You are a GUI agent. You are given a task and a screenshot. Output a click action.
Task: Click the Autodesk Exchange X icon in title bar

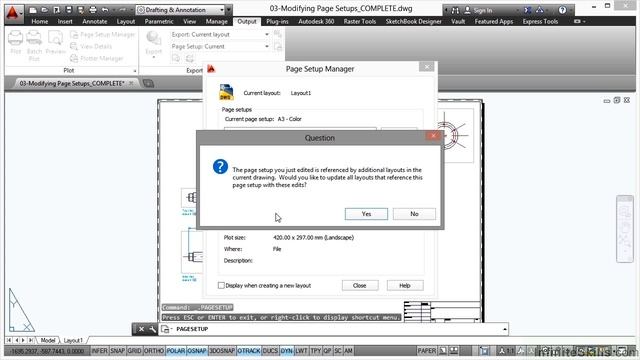(x=527, y=10)
